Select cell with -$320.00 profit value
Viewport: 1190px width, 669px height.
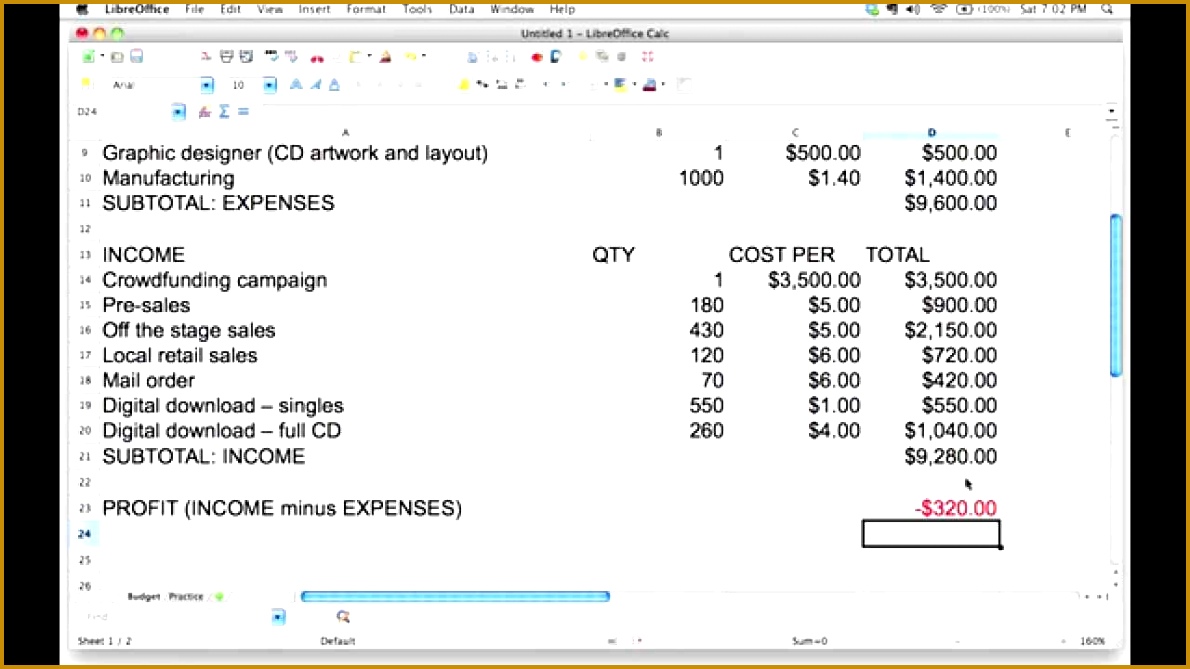point(931,508)
